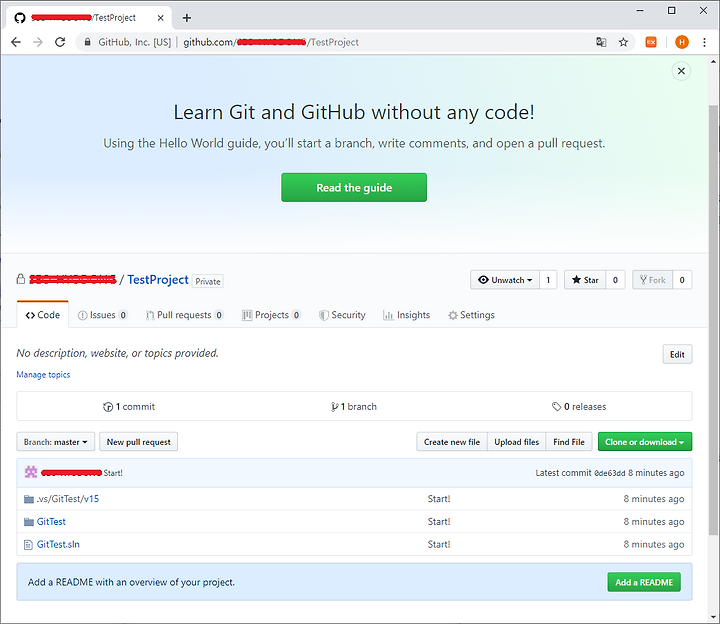Click the commit hash 0de63dd
Screen dimensions: 720x624
pos(610,473)
